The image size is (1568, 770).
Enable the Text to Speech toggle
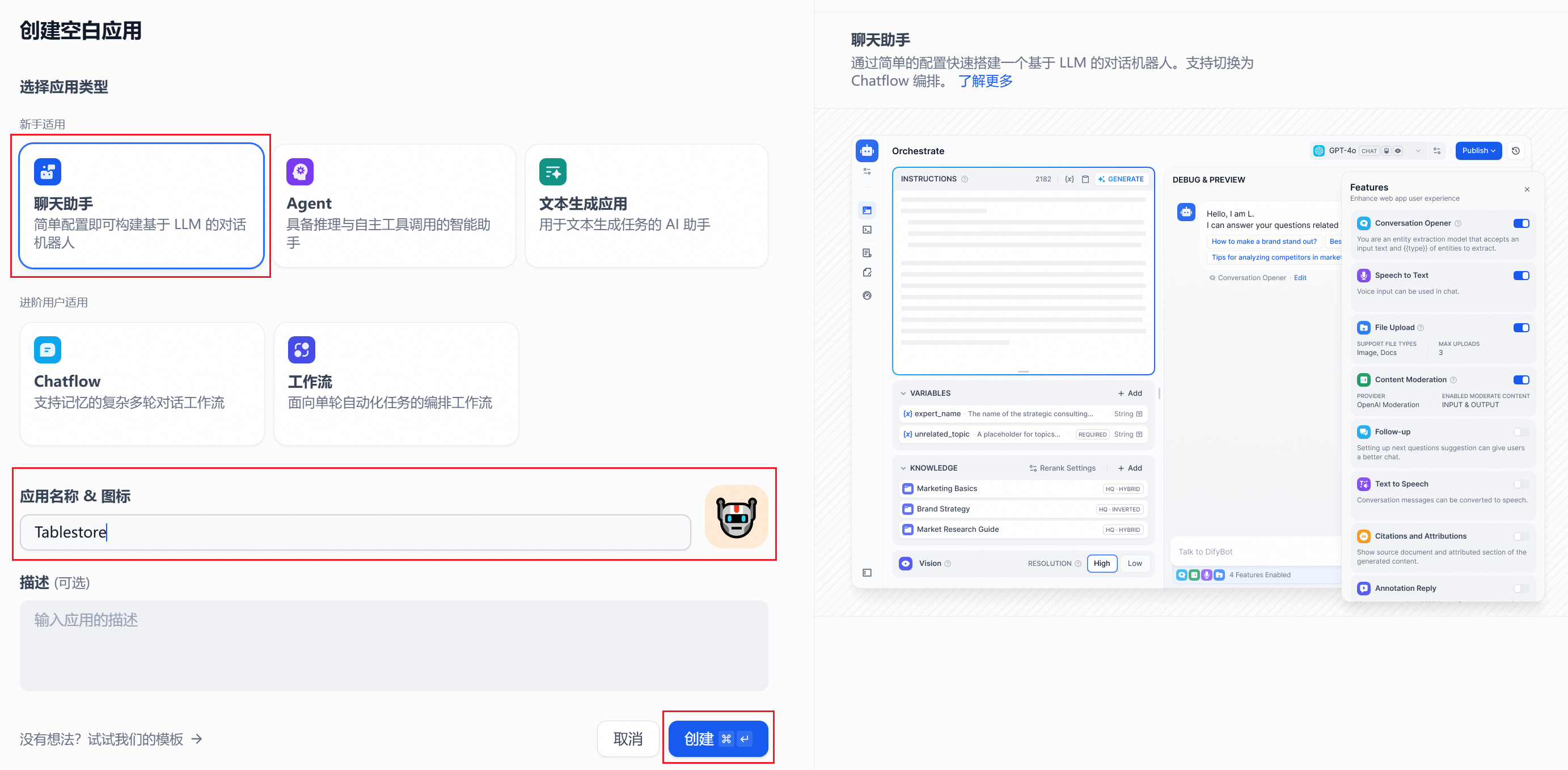click(x=1520, y=483)
